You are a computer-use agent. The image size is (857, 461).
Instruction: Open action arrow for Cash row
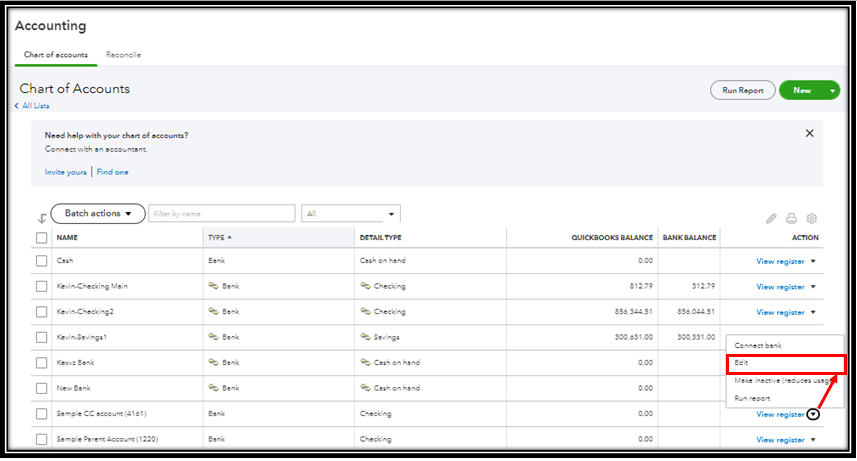[813, 261]
